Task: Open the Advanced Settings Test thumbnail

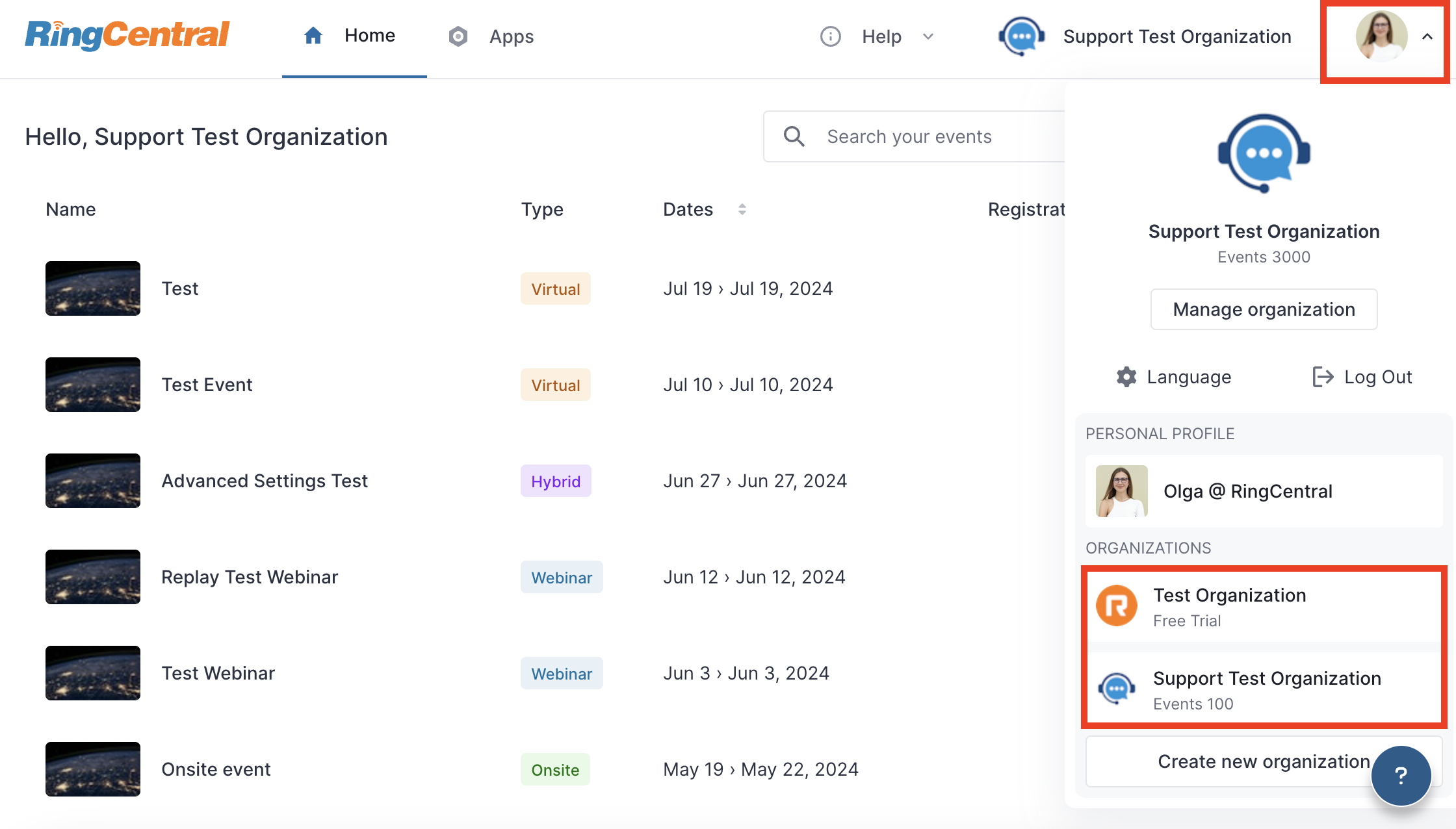Action: tap(93, 481)
